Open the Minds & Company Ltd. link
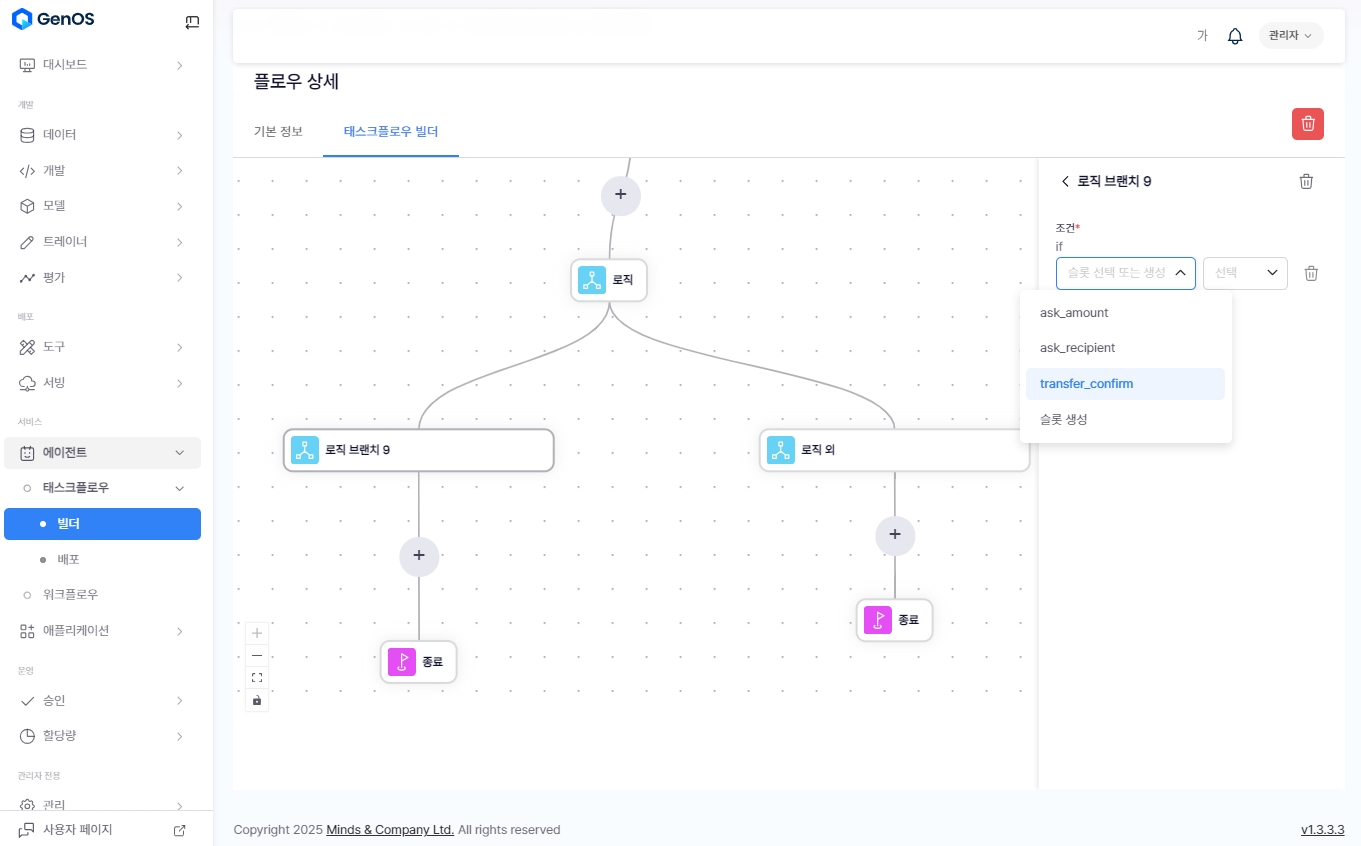The width and height of the screenshot is (1361, 846). [390, 830]
